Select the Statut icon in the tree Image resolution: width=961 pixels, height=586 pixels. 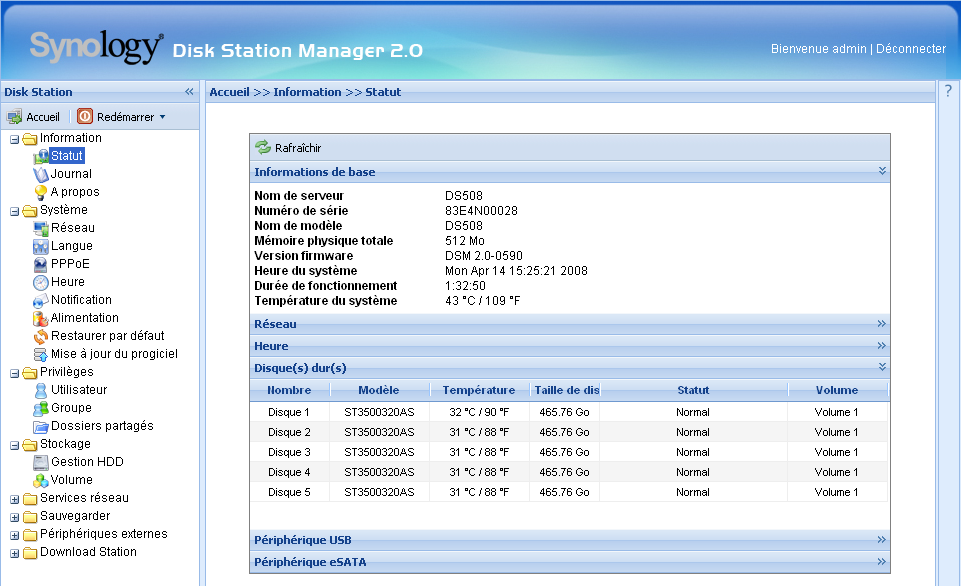pos(40,156)
